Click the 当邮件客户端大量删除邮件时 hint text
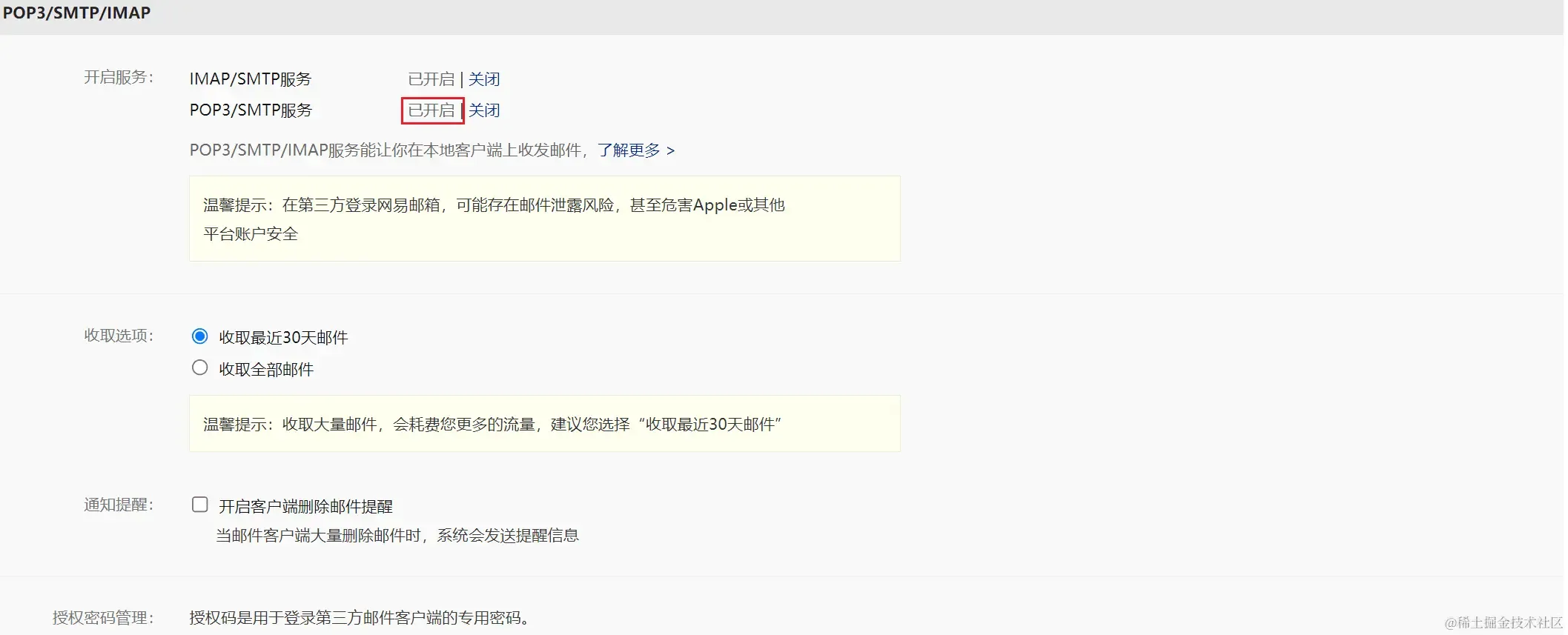The image size is (1568, 635). pyautogui.click(x=397, y=536)
